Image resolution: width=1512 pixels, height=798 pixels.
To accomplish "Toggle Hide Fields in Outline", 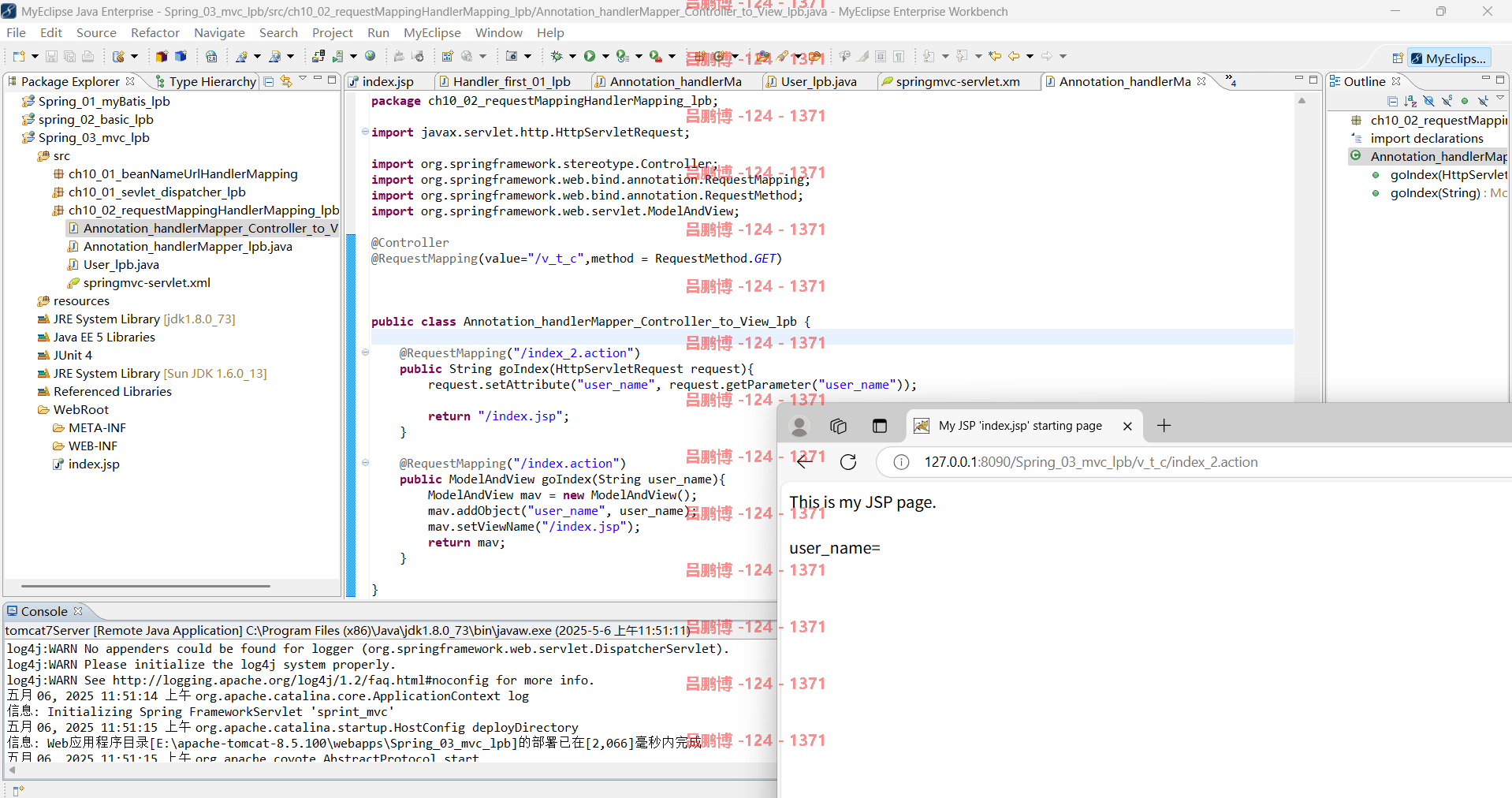I will [x=1428, y=101].
